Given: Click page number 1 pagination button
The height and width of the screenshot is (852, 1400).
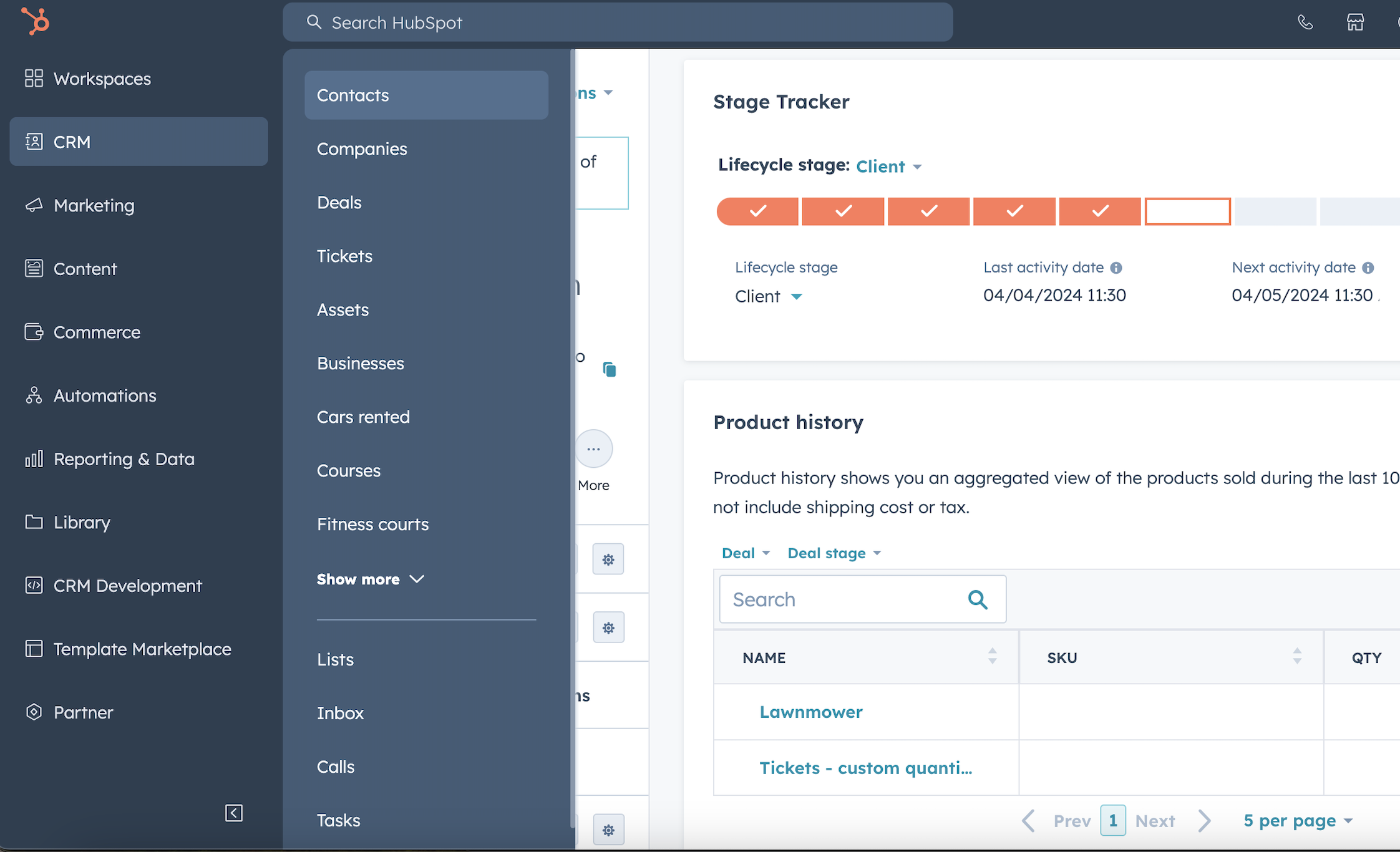Looking at the screenshot, I should click(x=1113, y=820).
